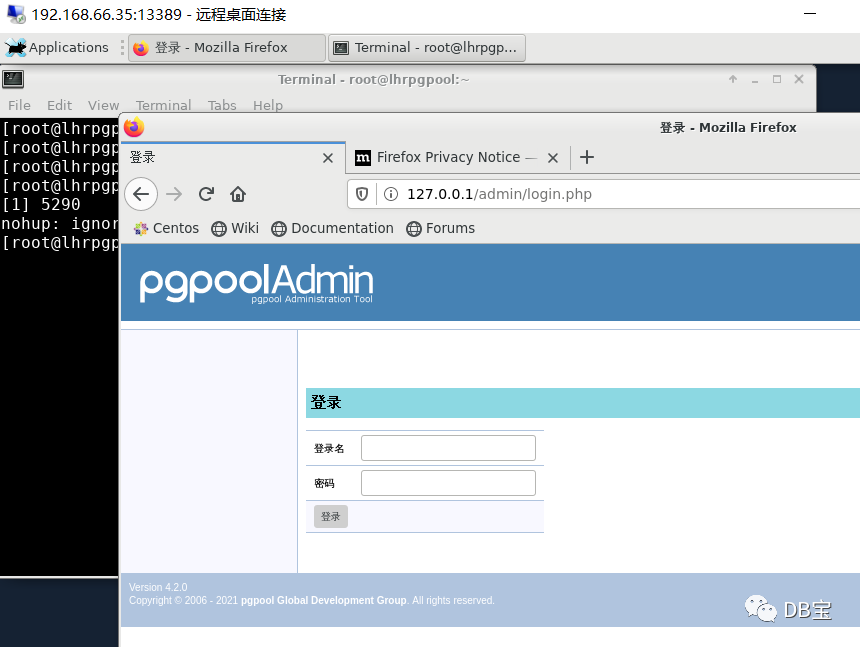Click the tracking protection shield icon

(362, 194)
